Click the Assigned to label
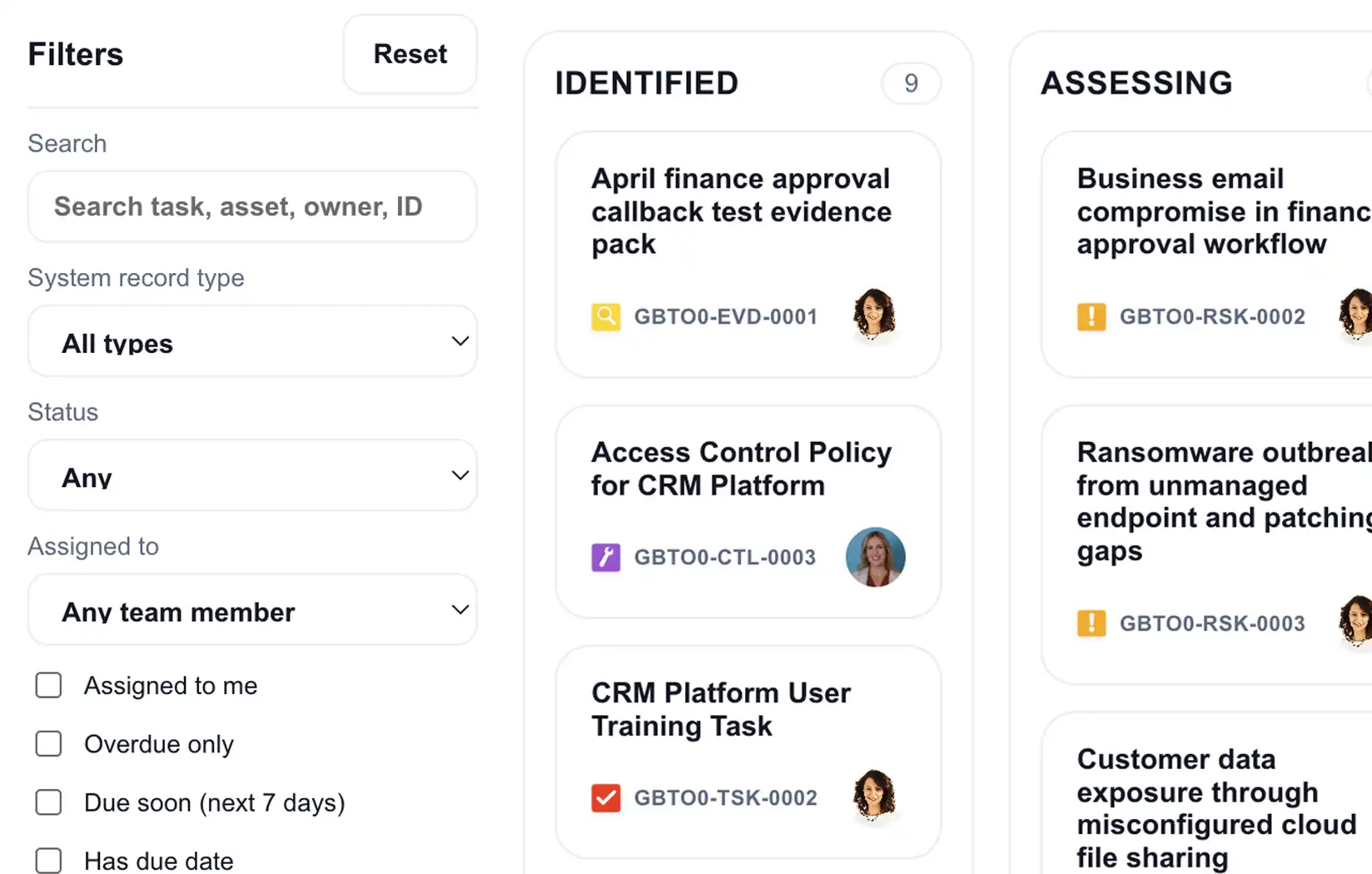 pos(93,546)
